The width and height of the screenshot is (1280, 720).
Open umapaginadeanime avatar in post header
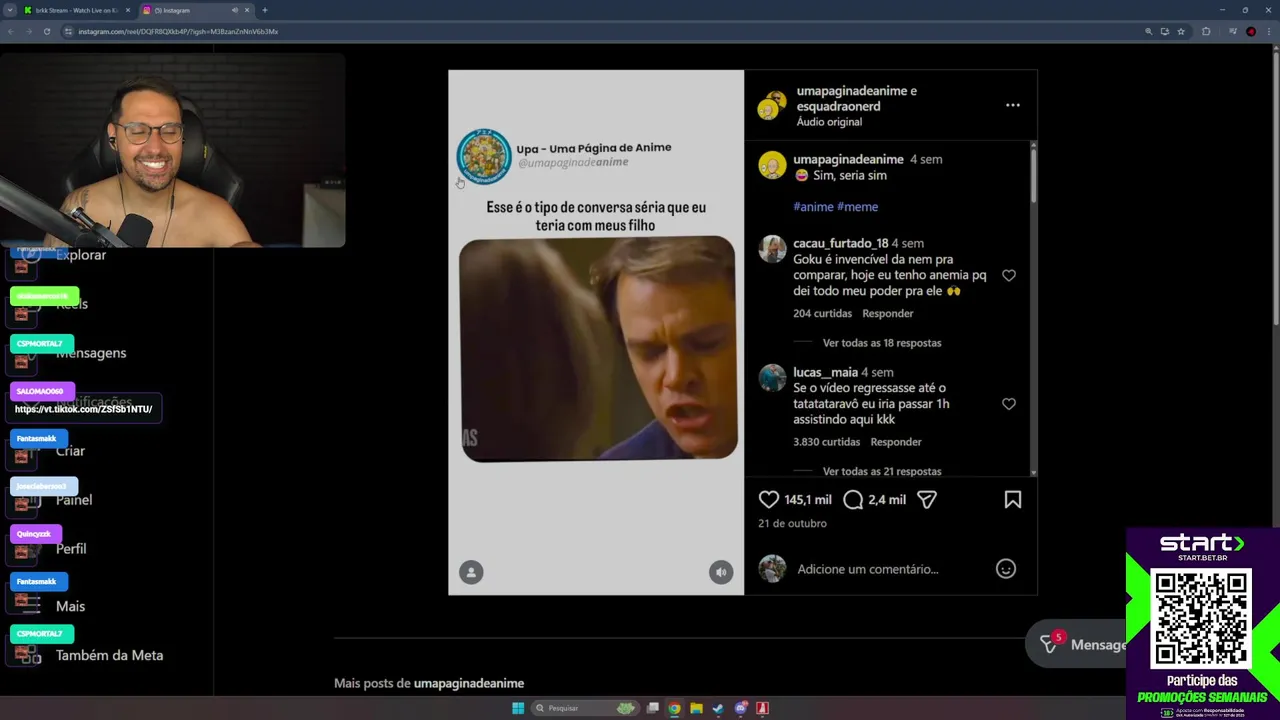click(772, 105)
